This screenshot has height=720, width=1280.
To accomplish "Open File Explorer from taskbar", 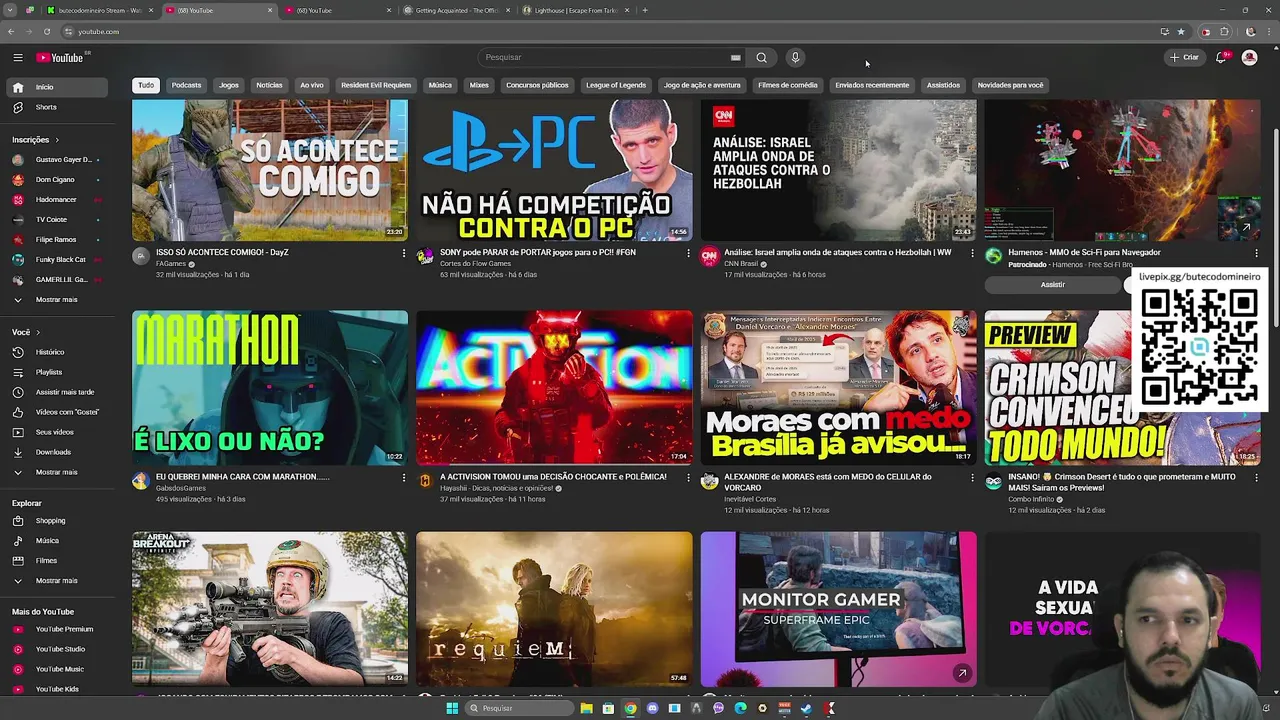I will click(x=586, y=708).
